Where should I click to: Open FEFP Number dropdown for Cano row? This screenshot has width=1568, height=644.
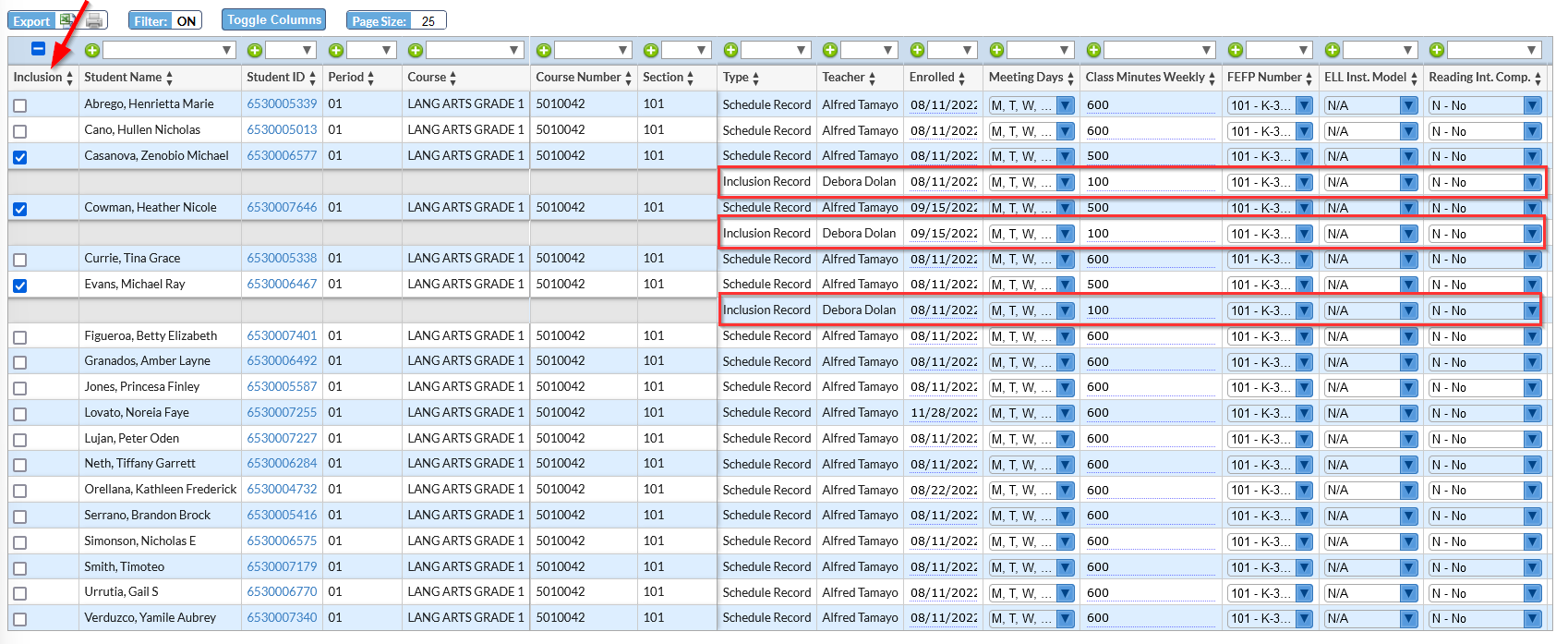click(1304, 131)
